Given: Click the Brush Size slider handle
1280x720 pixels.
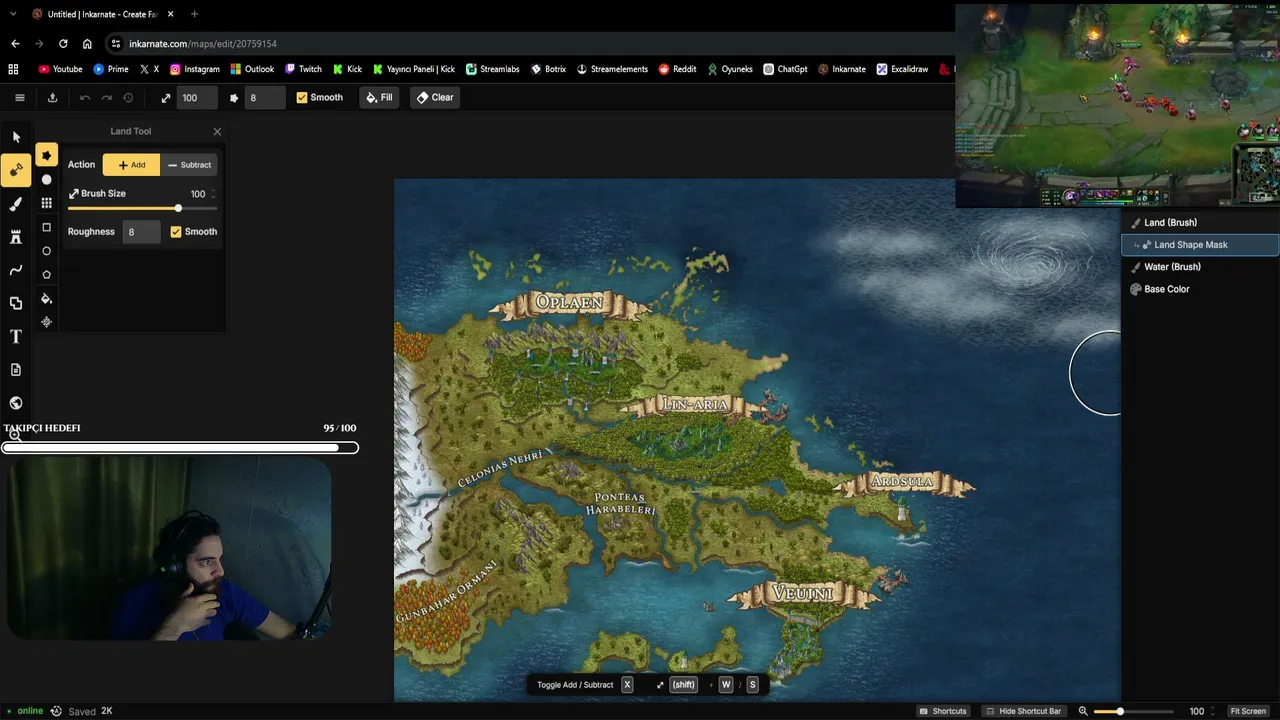Looking at the screenshot, I should [178, 208].
